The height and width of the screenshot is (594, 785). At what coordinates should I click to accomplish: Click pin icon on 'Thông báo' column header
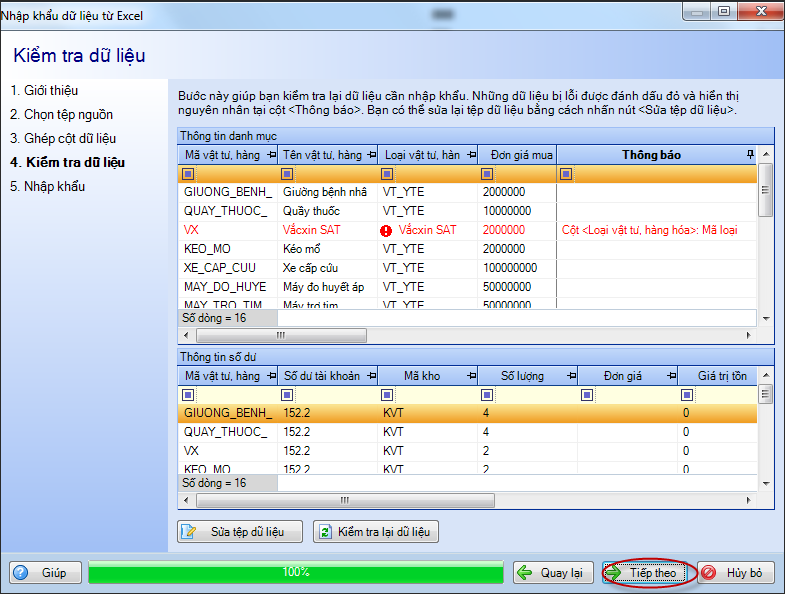click(750, 156)
